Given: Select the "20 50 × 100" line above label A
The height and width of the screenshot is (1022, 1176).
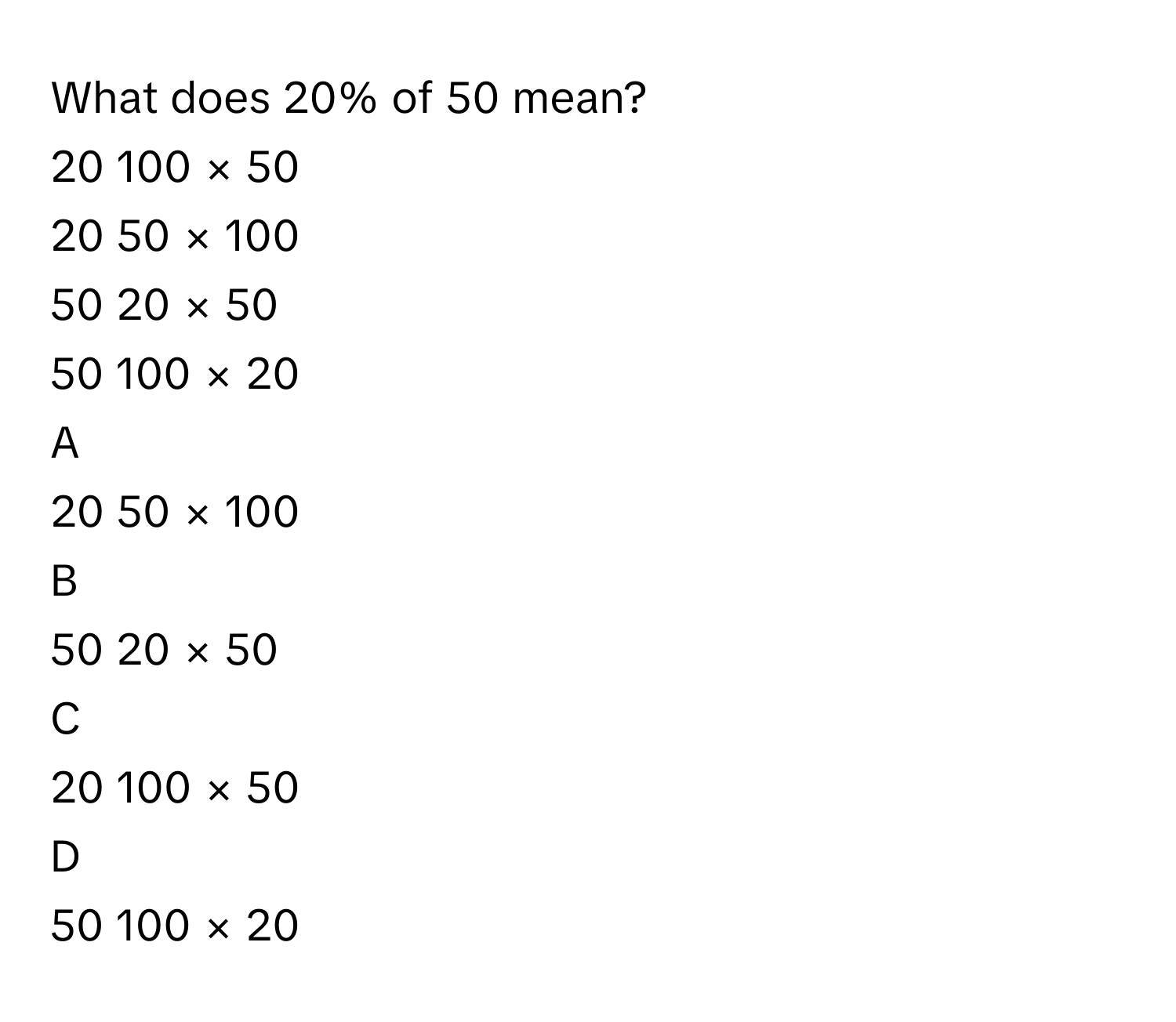Looking at the screenshot, I should 175,237.
